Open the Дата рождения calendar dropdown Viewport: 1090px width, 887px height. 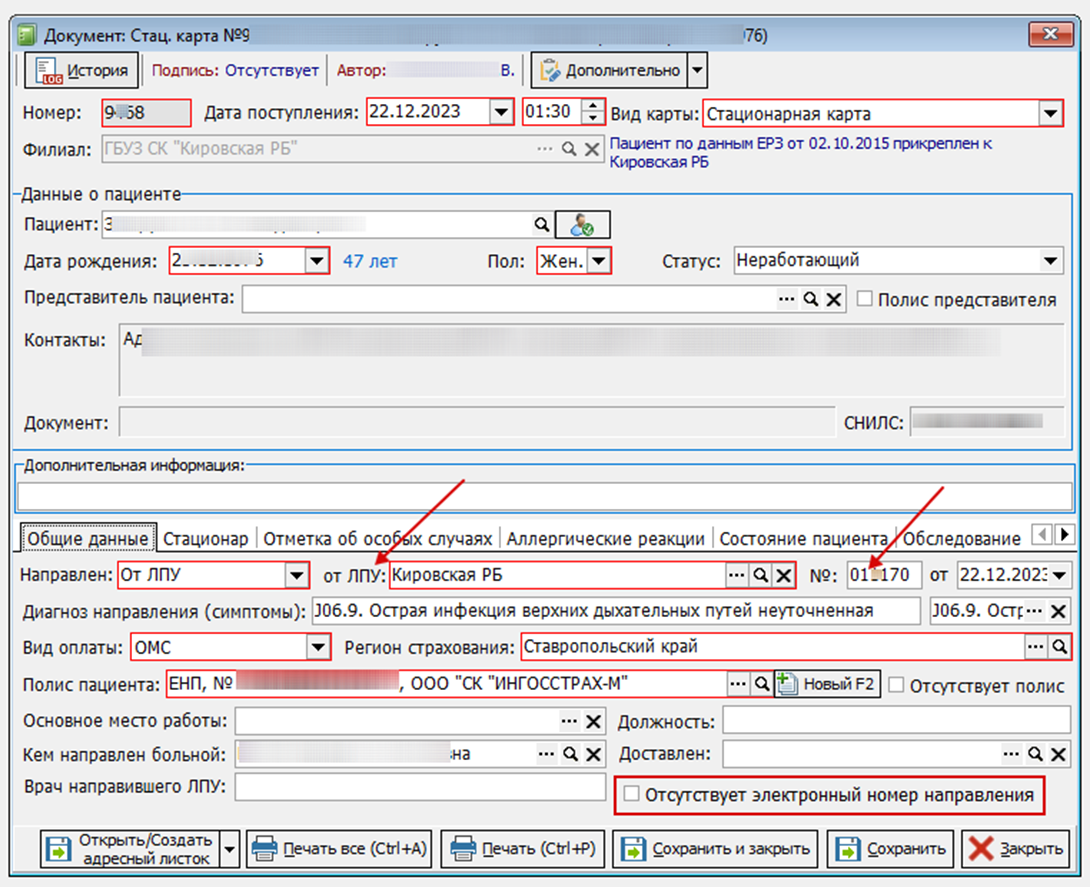(317, 261)
